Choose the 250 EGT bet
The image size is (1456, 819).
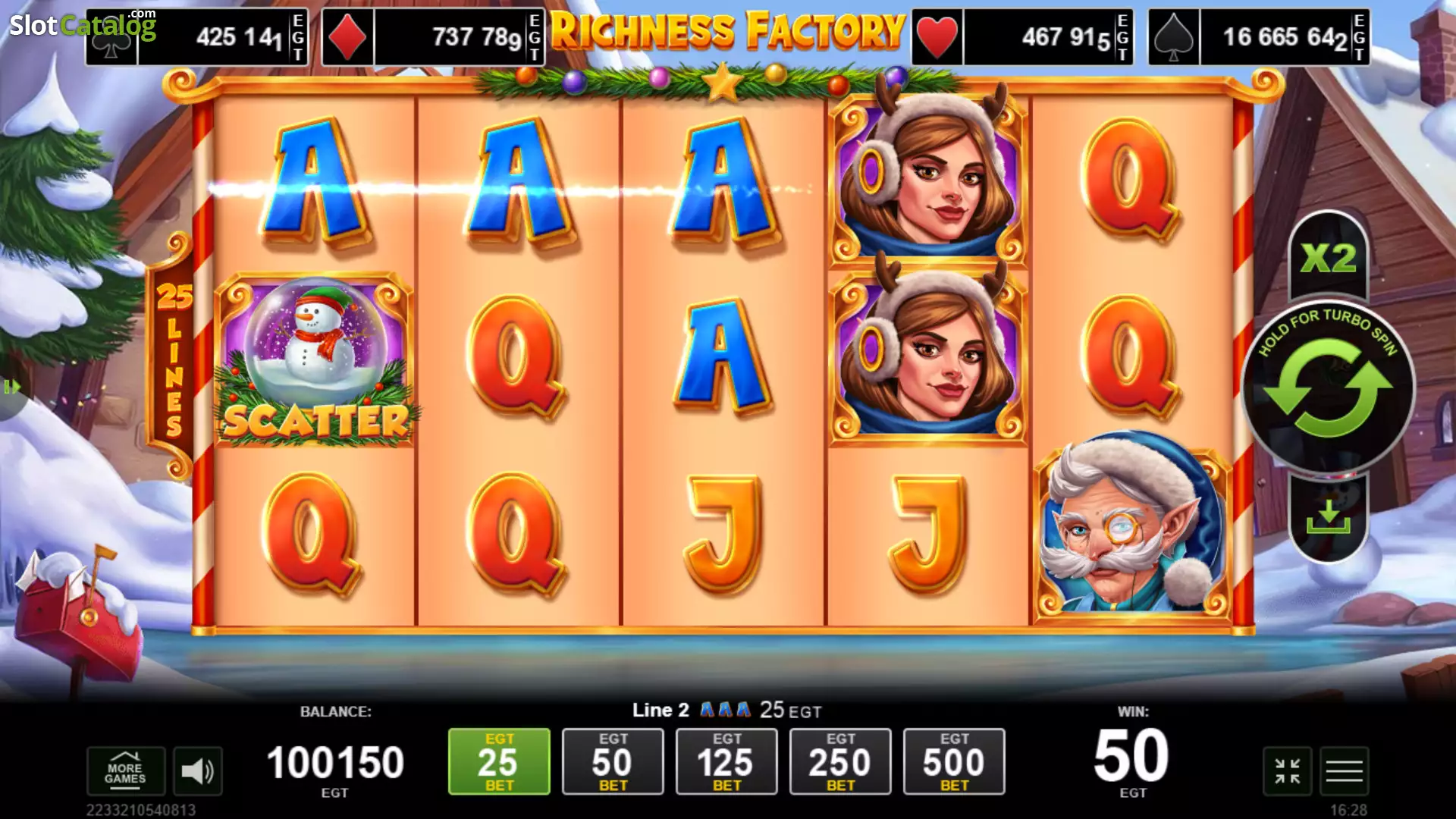click(840, 761)
